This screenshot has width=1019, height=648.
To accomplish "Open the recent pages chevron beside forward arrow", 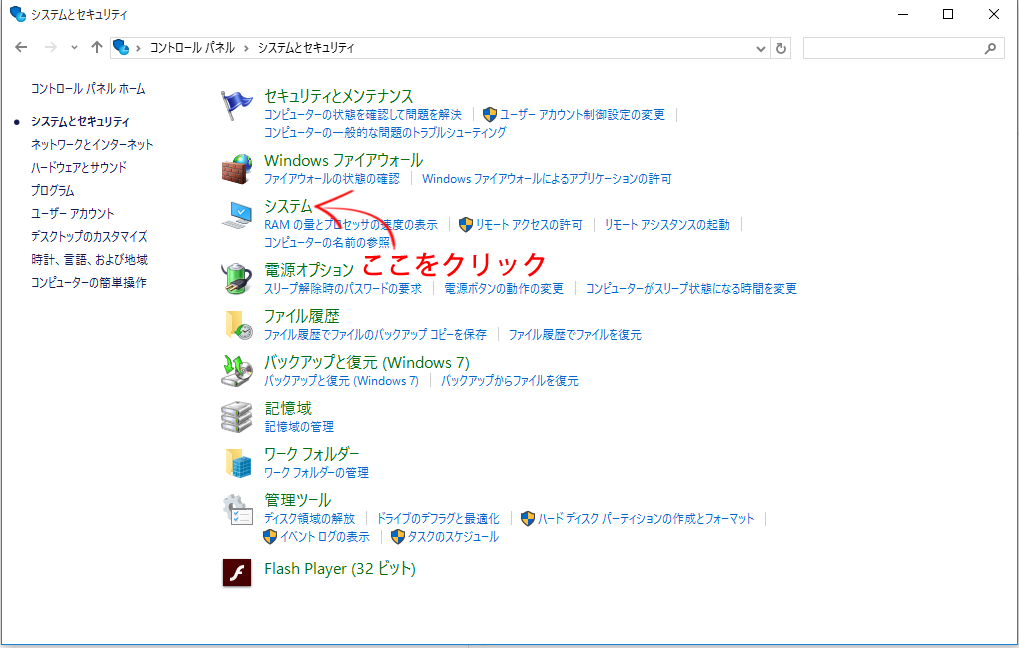I will coord(74,47).
